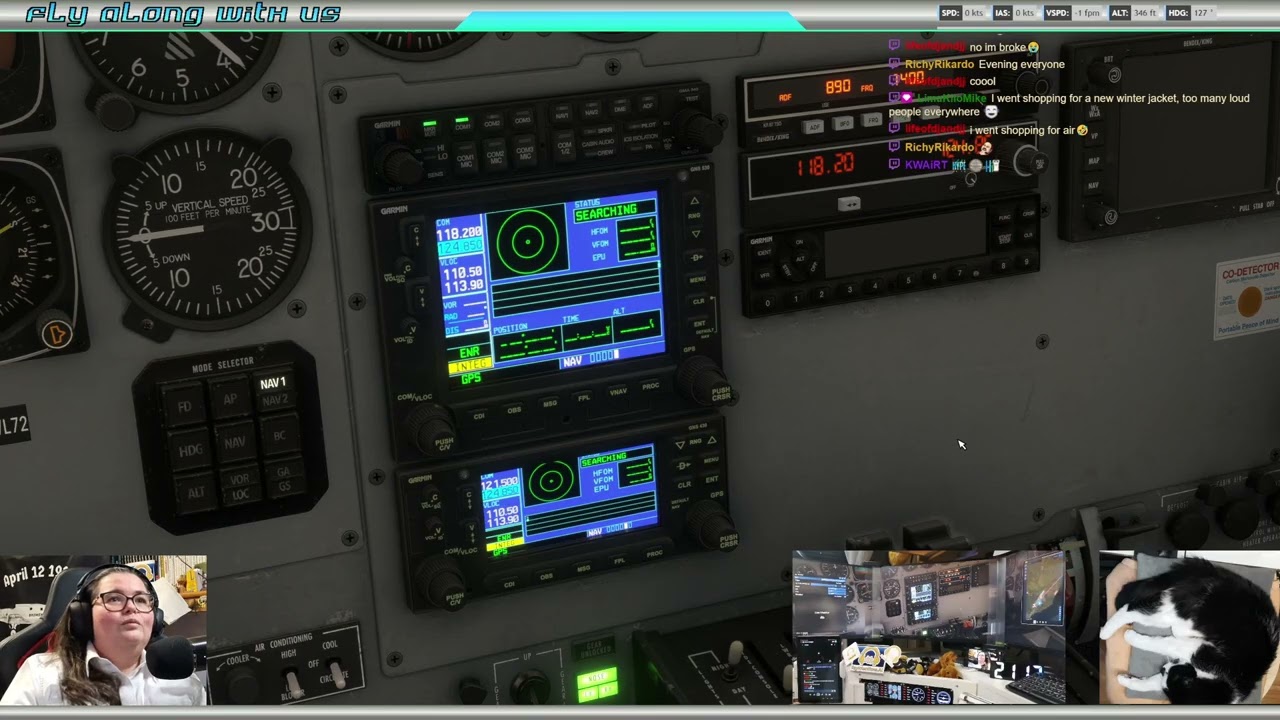
Task: Click the desk setup camera thumbnail
Action: click(929, 627)
